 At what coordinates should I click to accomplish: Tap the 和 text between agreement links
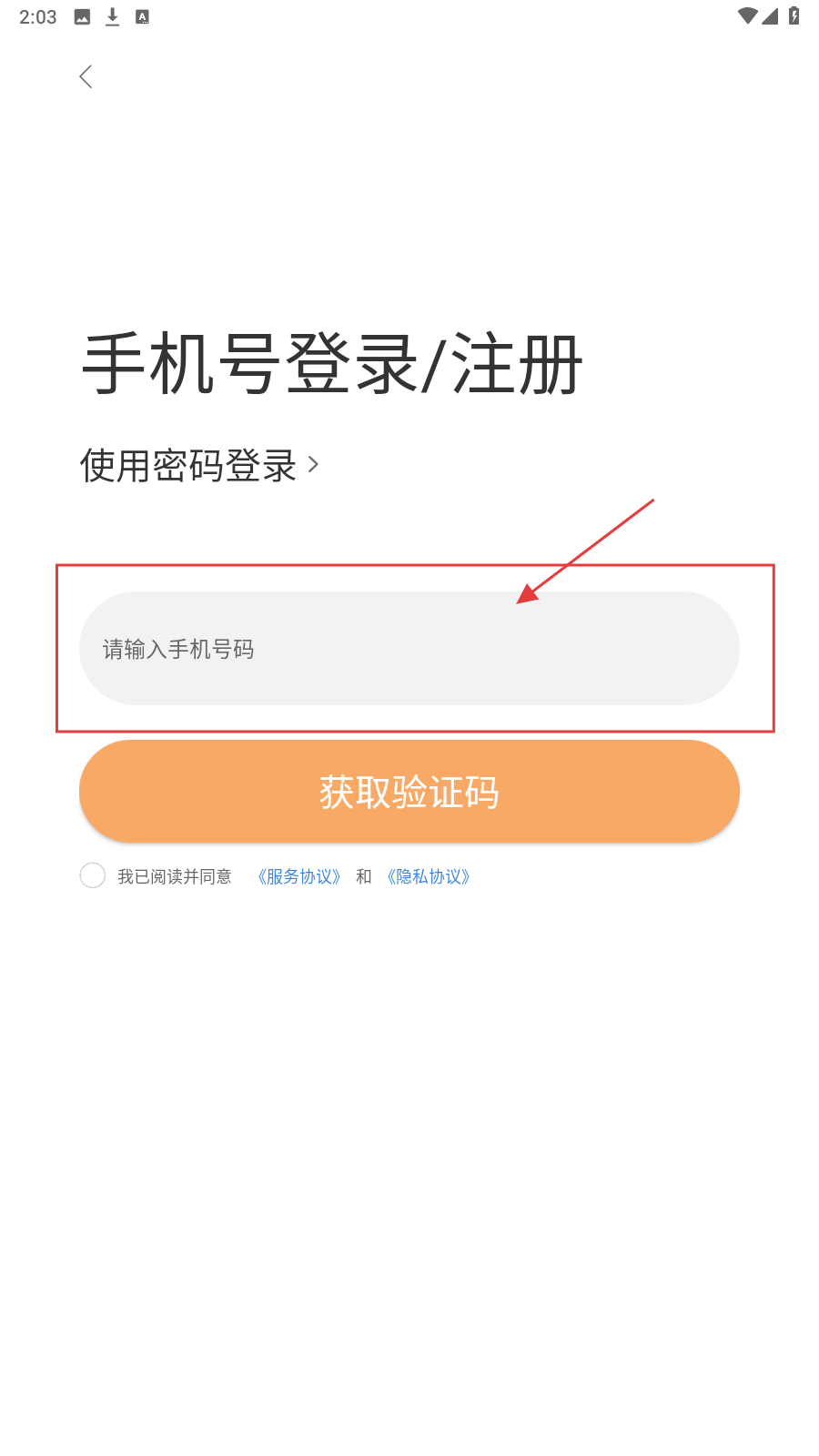tap(364, 876)
